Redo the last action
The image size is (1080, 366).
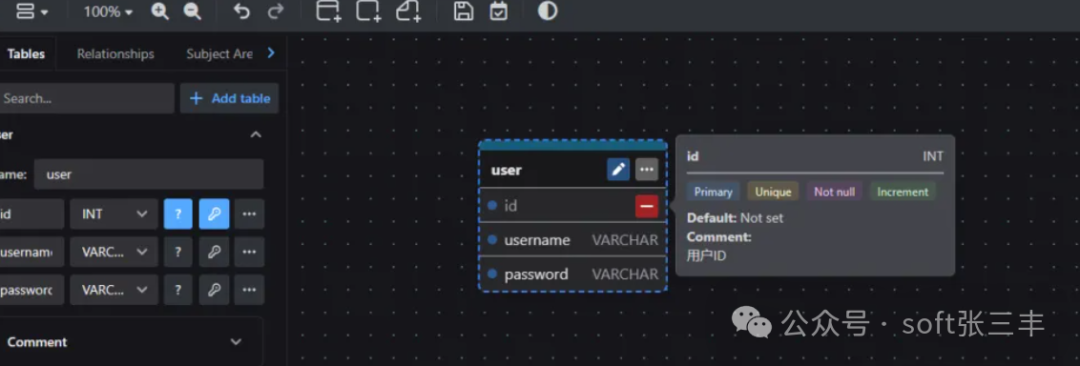point(276,12)
